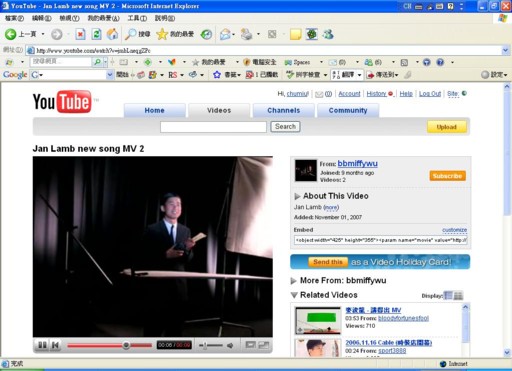Pause the video with the pause button
This screenshot has height=371, width=512.
point(42,345)
